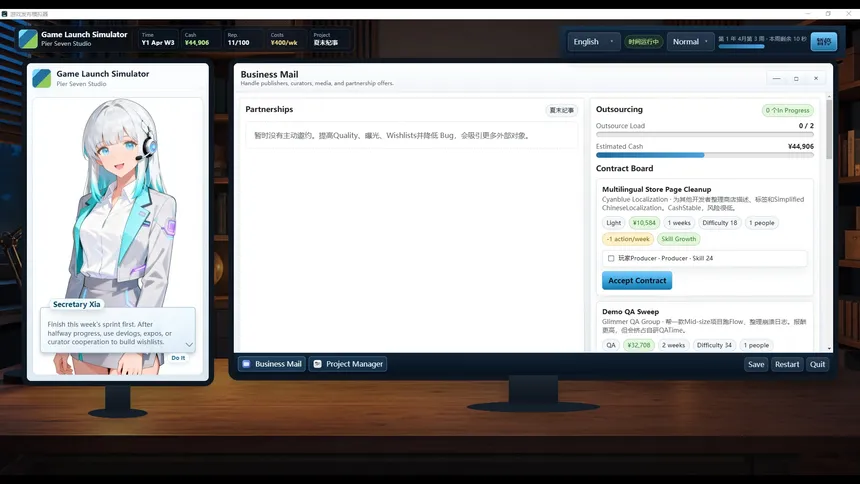Screen dimensions: 860x484
Task: Click the '¥10,584' reward tag
Action: pos(644,223)
